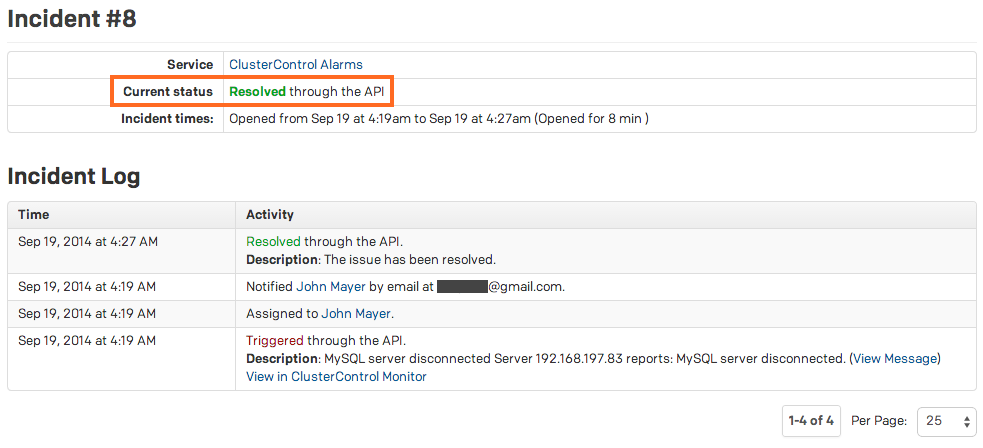The width and height of the screenshot is (983, 448).
Task: Click the 1-4 of 4 pagination indicator
Action: 811,421
